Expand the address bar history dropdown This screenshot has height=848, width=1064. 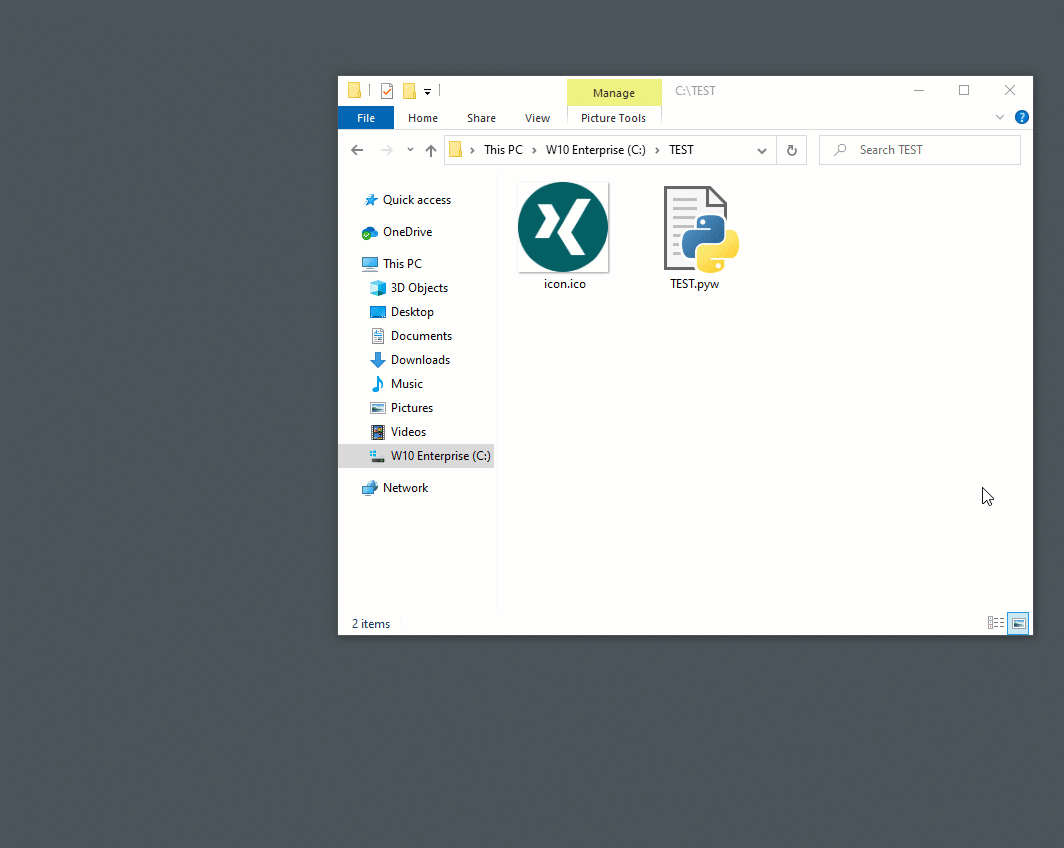click(762, 150)
